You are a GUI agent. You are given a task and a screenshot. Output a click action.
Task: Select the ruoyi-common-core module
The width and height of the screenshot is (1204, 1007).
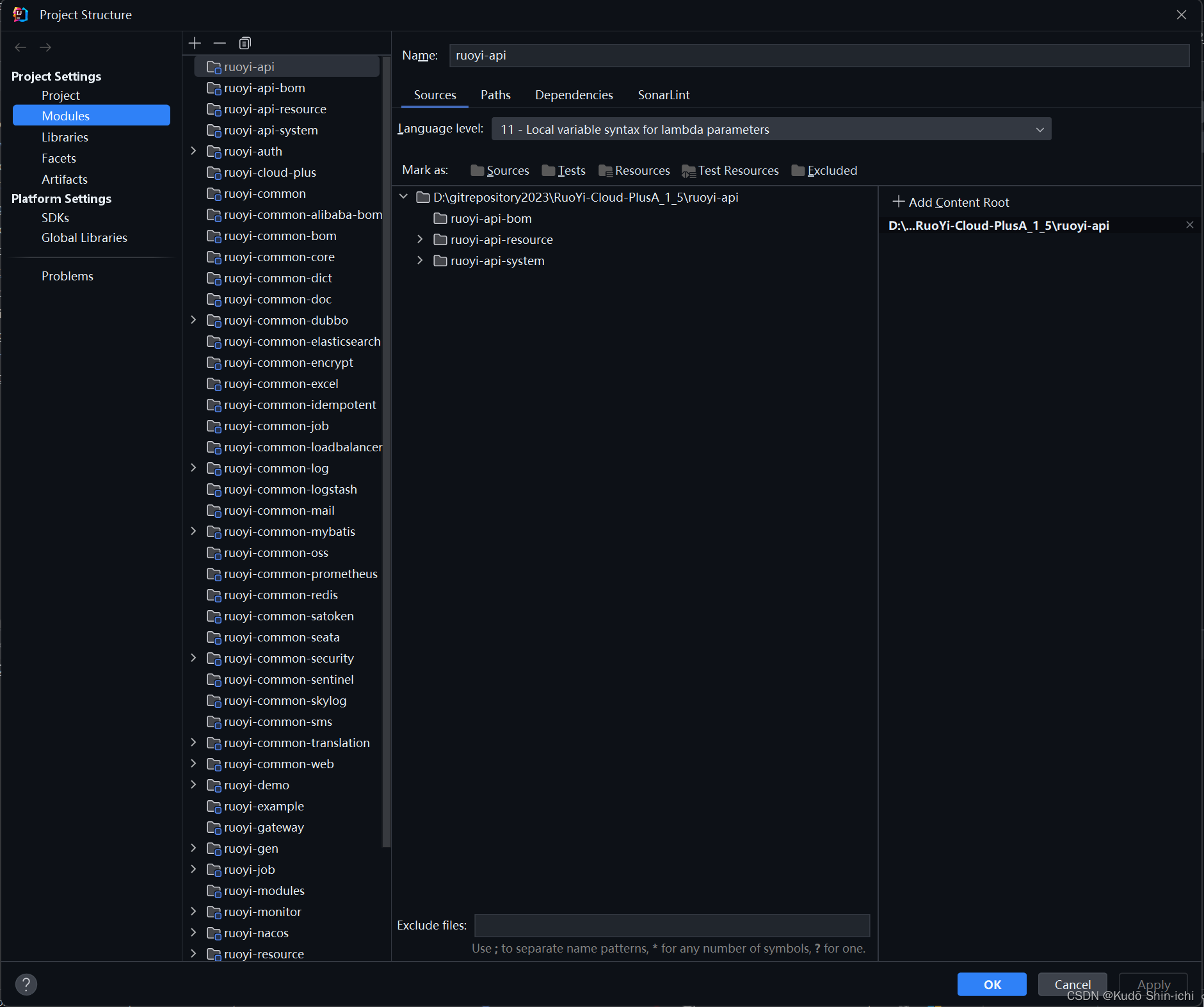[279, 257]
